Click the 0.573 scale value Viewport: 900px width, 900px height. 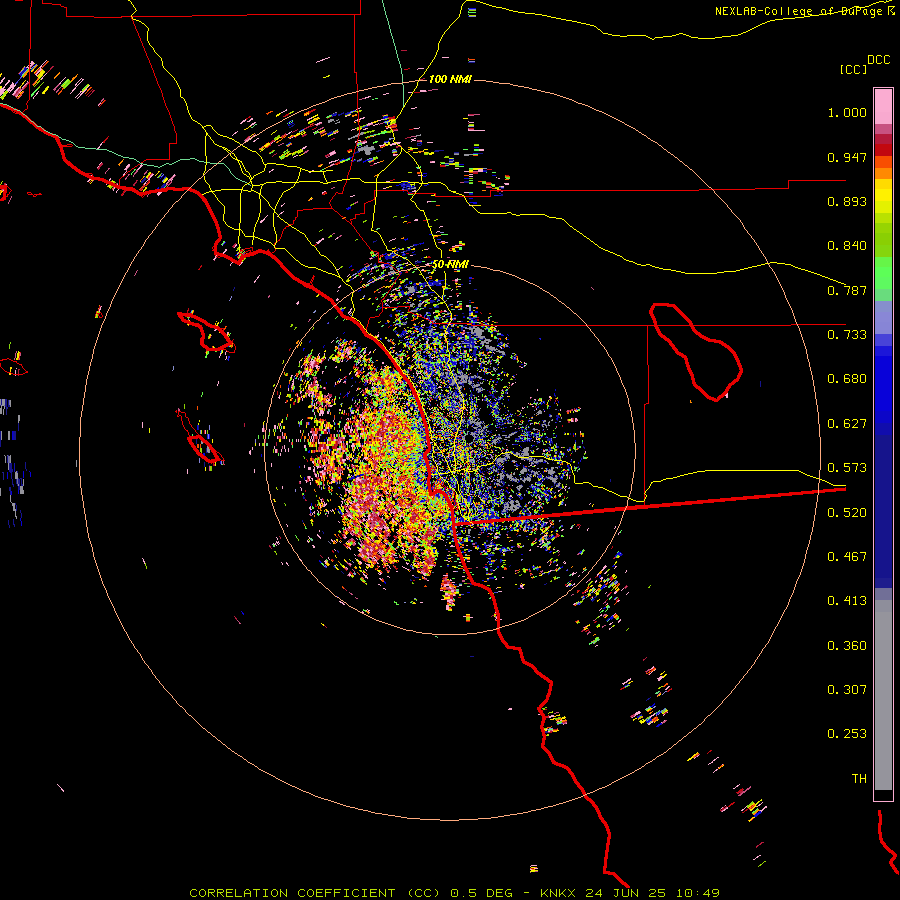(x=847, y=468)
